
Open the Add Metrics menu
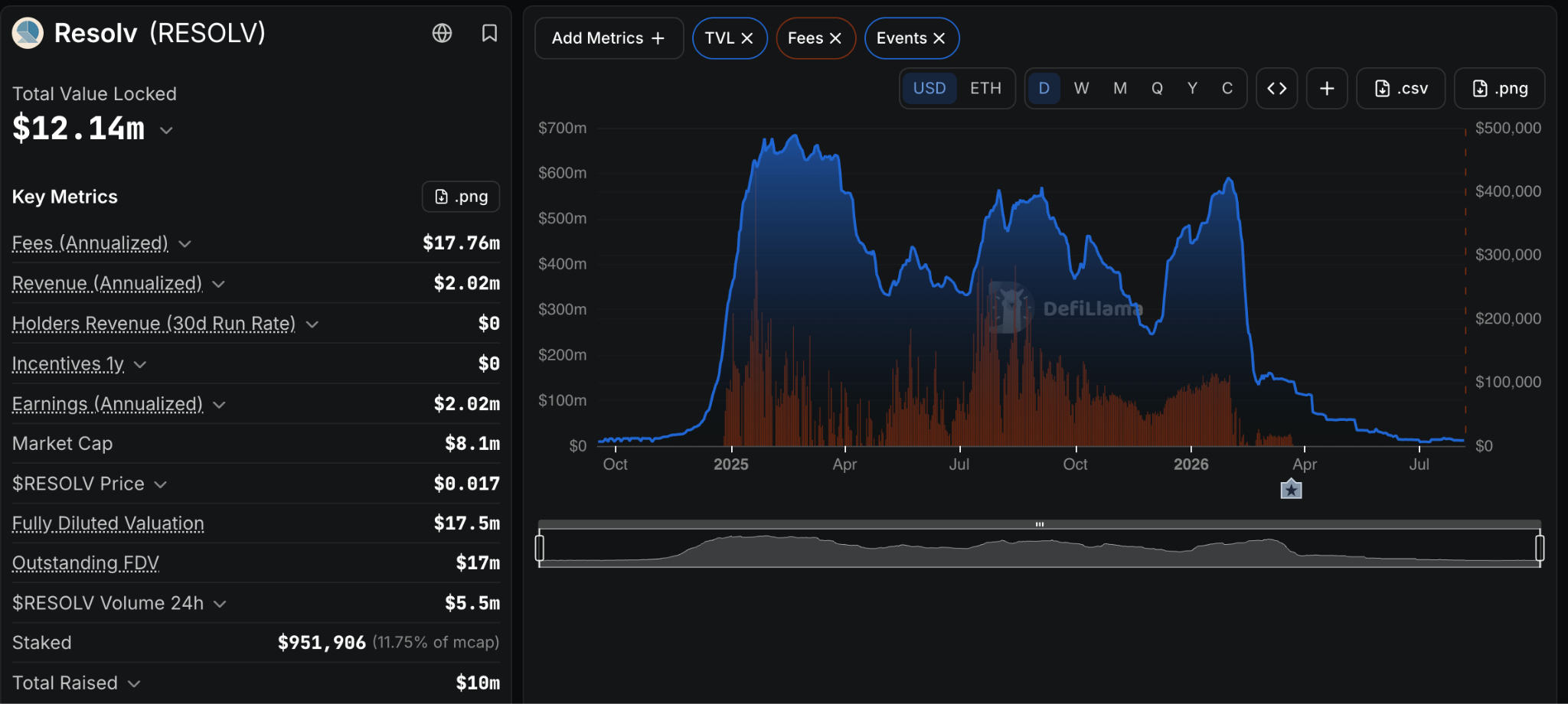tap(609, 38)
